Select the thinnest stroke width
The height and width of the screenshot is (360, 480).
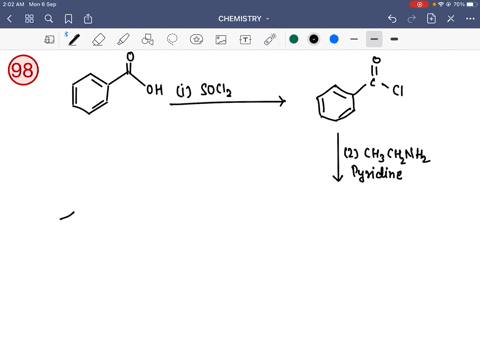click(x=354, y=39)
